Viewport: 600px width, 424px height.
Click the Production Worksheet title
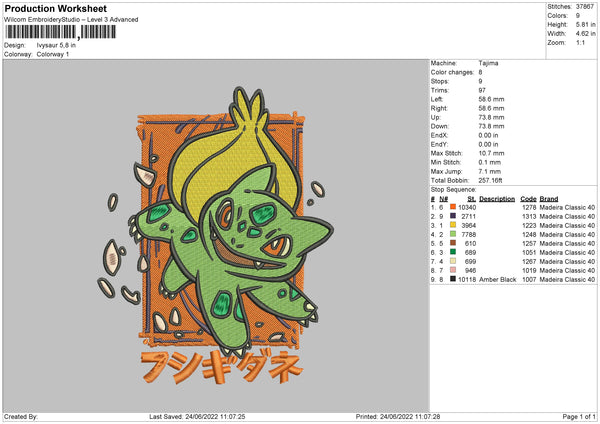coord(55,8)
